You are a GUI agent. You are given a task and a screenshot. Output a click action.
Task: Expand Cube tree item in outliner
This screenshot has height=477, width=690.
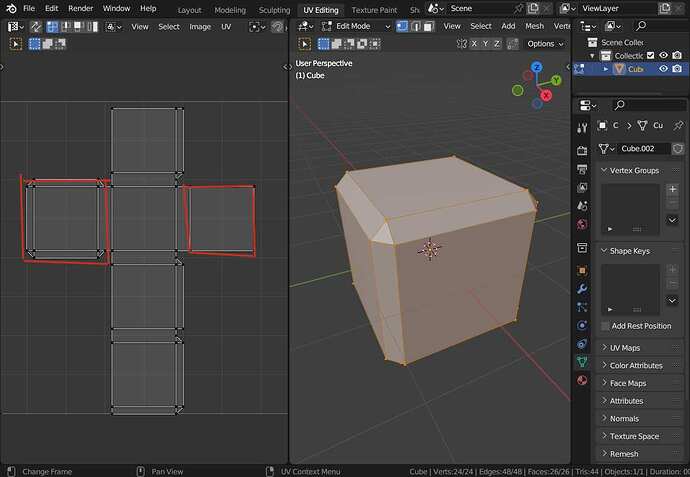(x=606, y=69)
